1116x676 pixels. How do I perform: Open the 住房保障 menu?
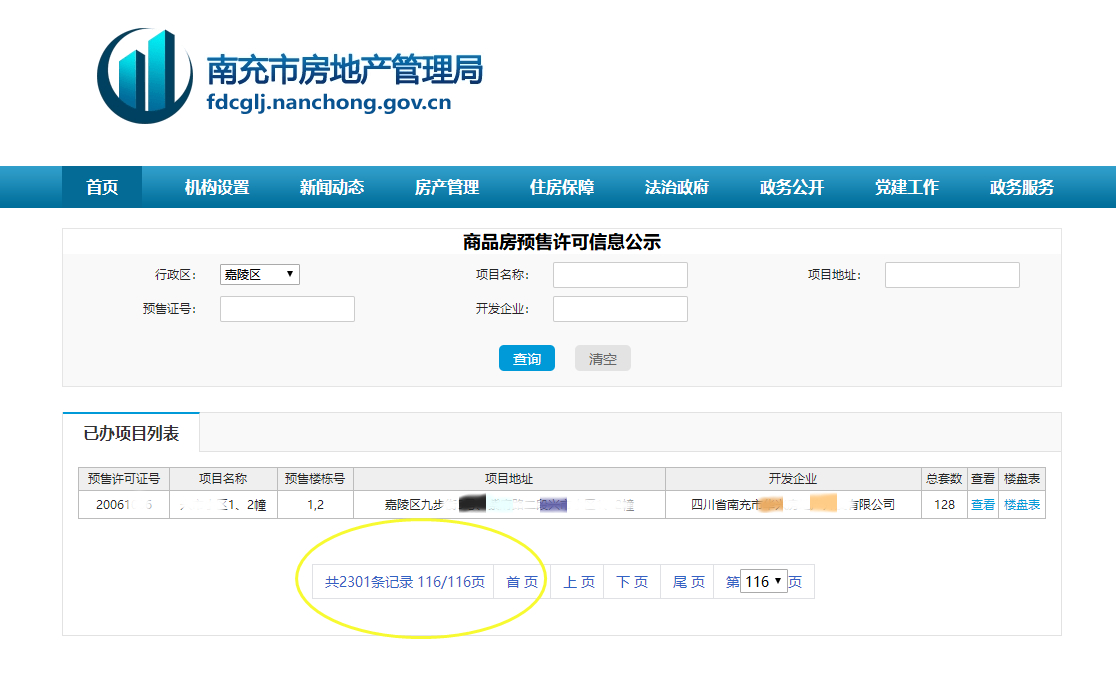[x=561, y=186]
